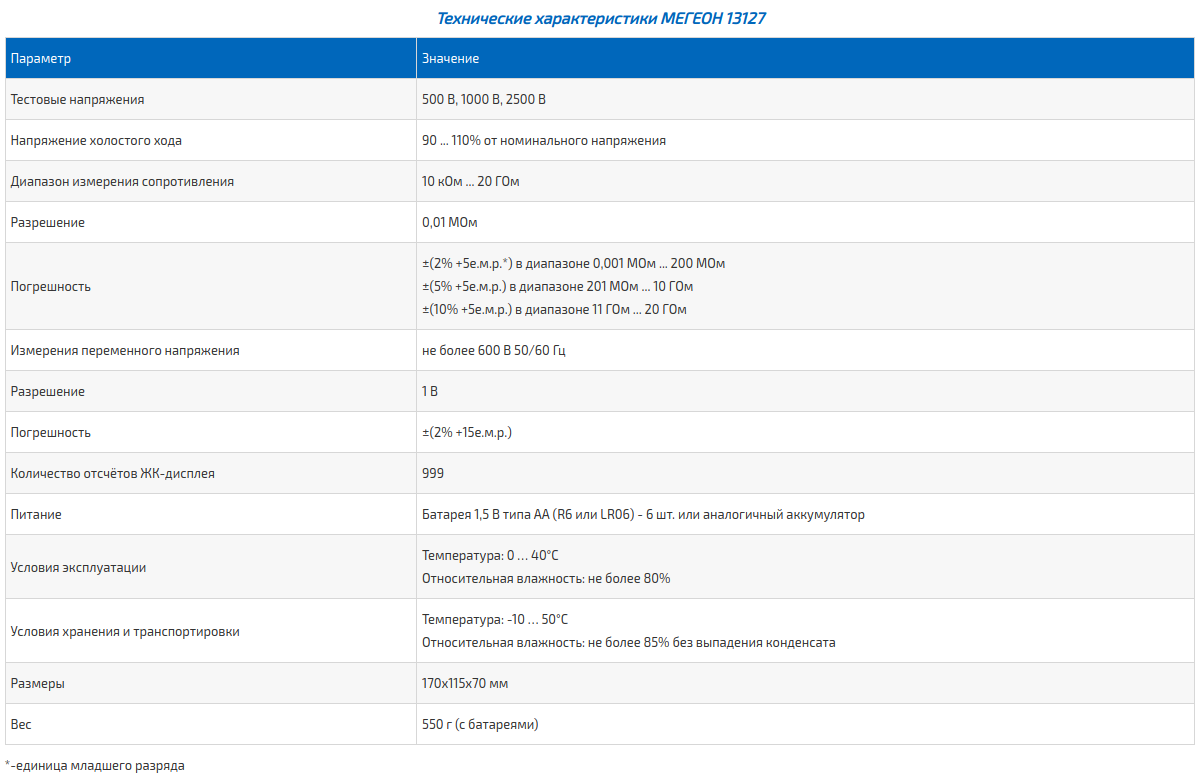Select 'Относительная влажность: не более 80%'

coord(546,579)
